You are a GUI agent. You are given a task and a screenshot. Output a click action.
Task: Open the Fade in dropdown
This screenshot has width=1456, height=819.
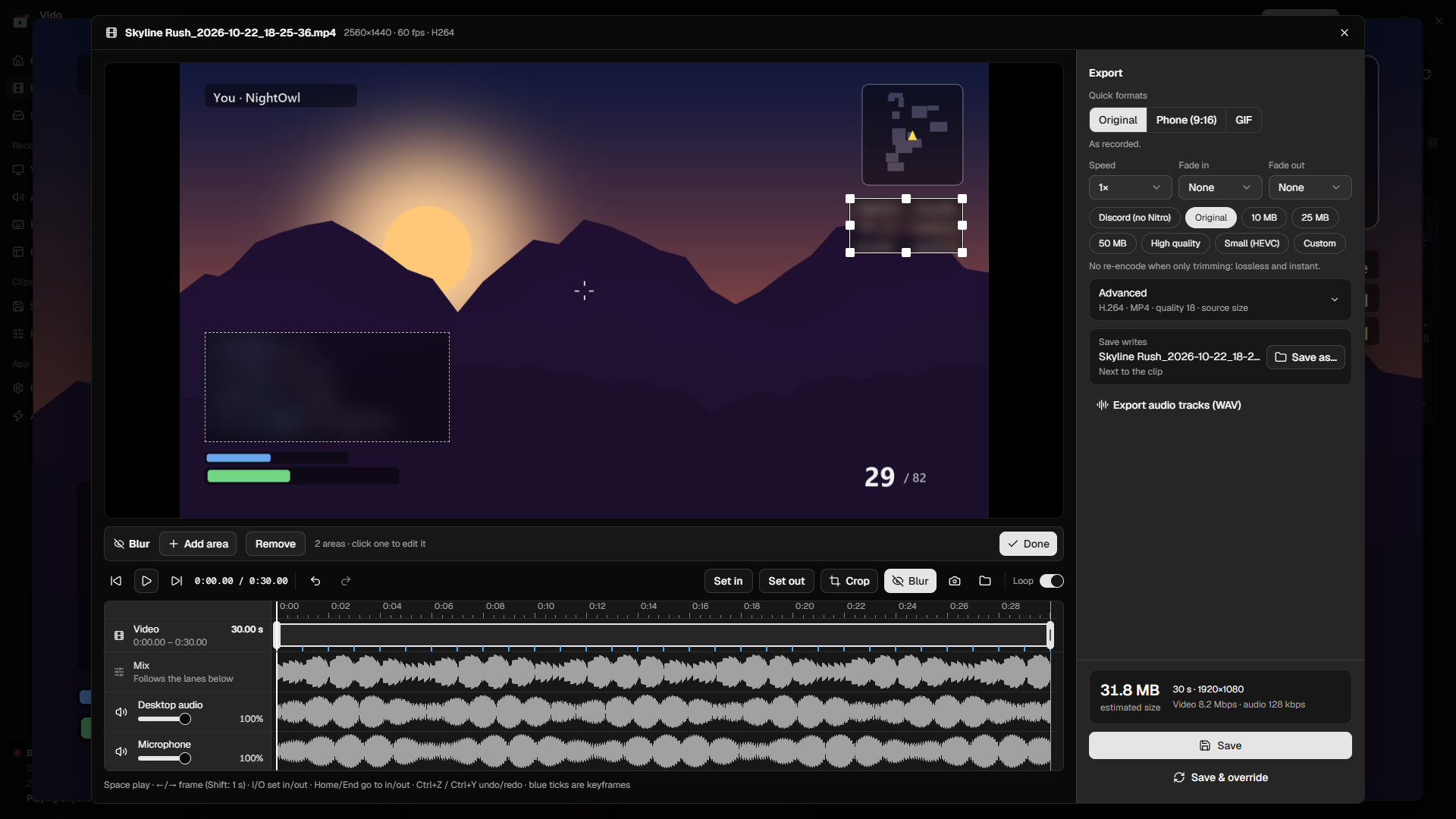[x=1220, y=187]
